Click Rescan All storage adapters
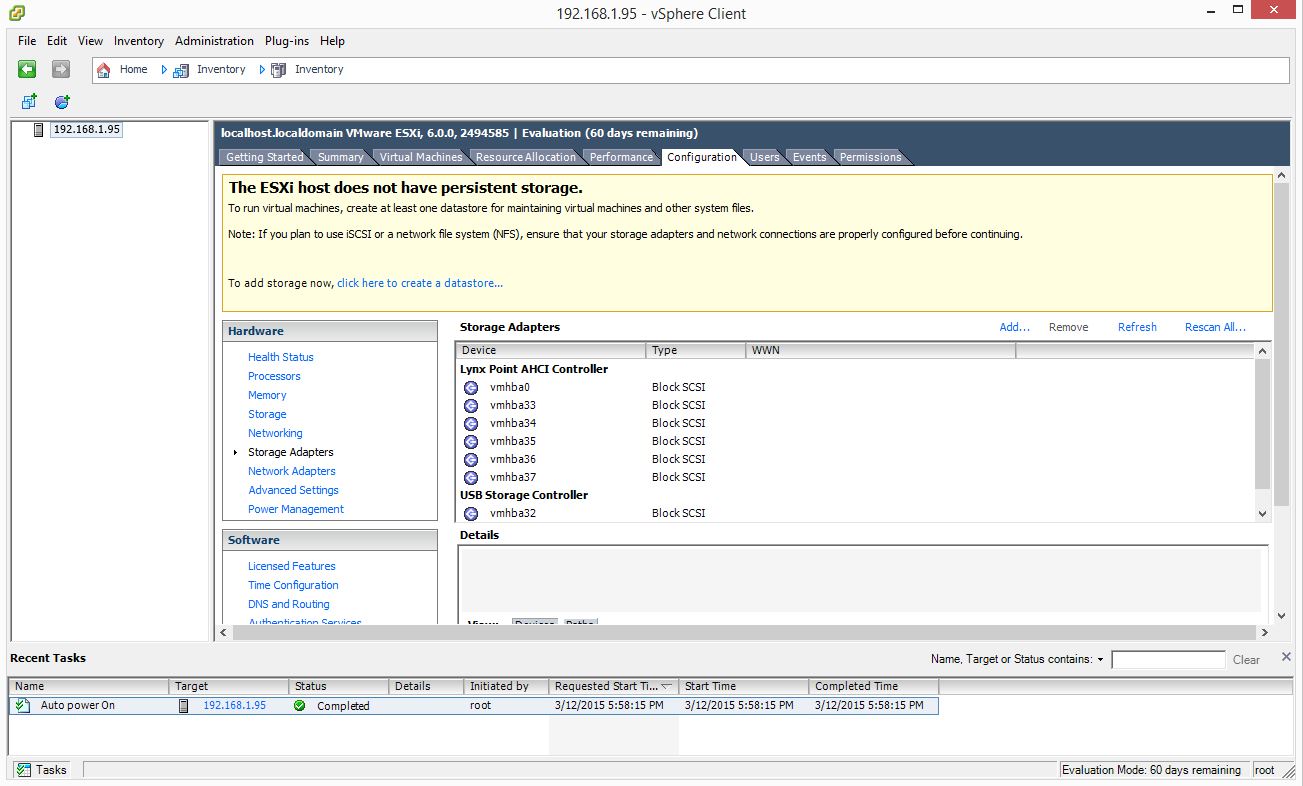 [1214, 327]
